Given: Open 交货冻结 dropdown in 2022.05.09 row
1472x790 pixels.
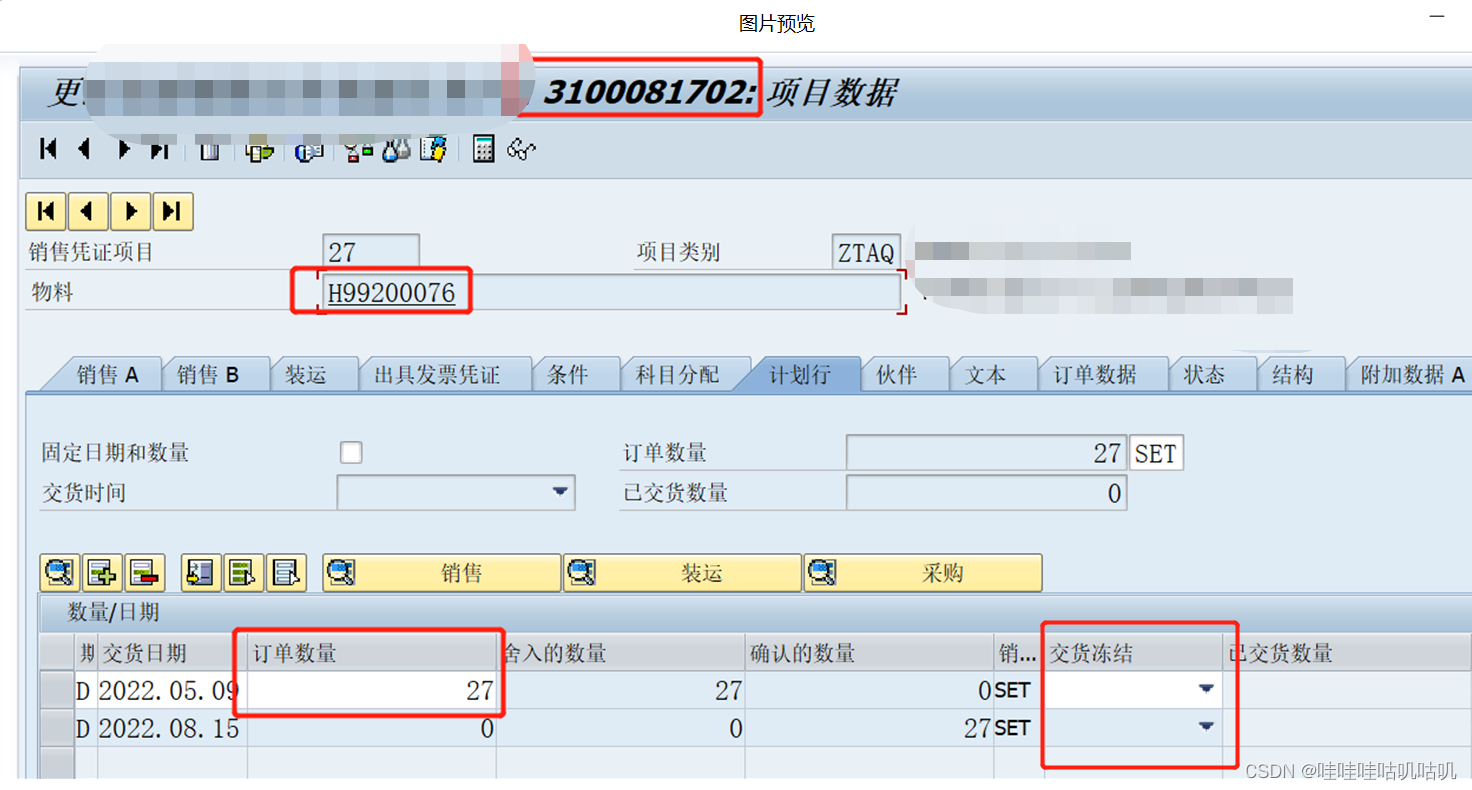Looking at the screenshot, I should point(1206,689).
